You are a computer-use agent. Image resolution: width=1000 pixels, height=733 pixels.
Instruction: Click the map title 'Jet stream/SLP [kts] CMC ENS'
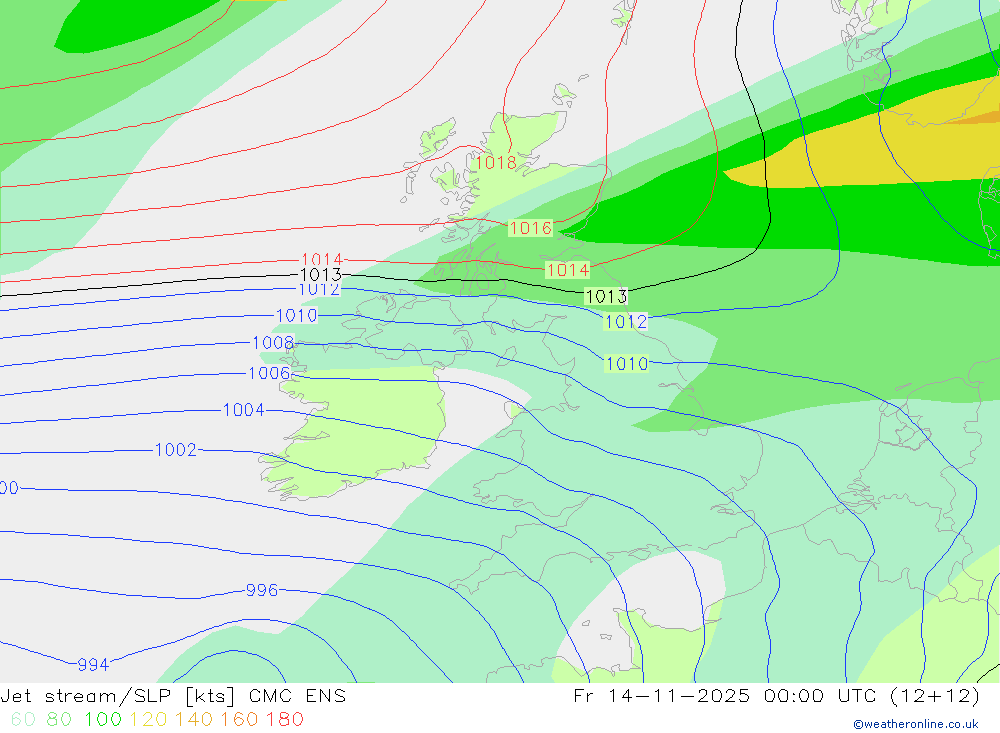173,695
